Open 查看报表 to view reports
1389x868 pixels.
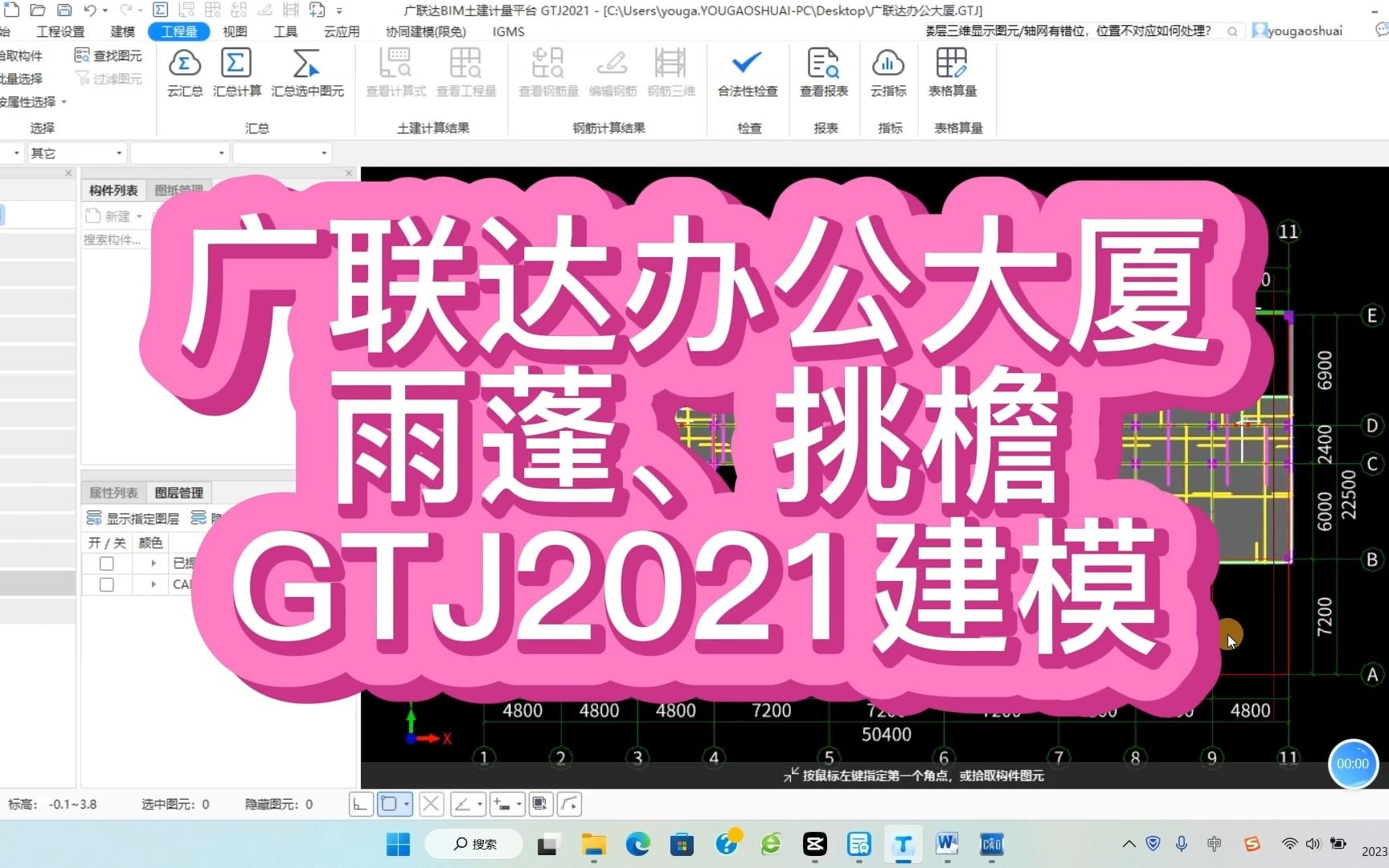pyautogui.click(x=823, y=72)
